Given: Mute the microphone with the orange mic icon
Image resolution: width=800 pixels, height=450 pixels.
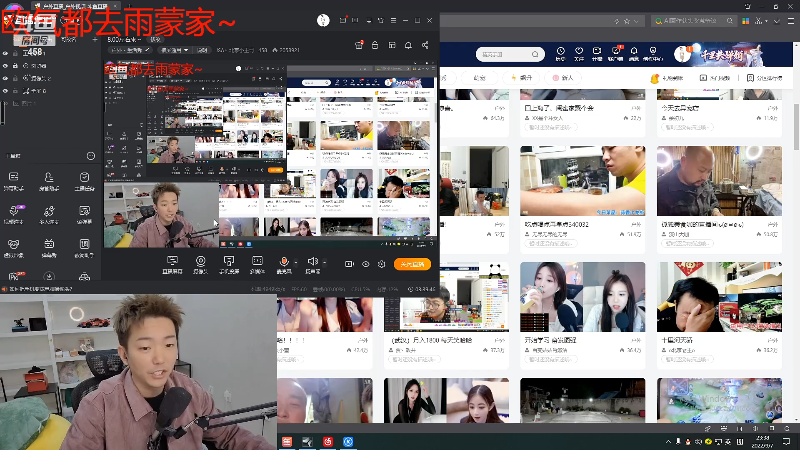Looking at the screenshot, I should click(284, 261).
